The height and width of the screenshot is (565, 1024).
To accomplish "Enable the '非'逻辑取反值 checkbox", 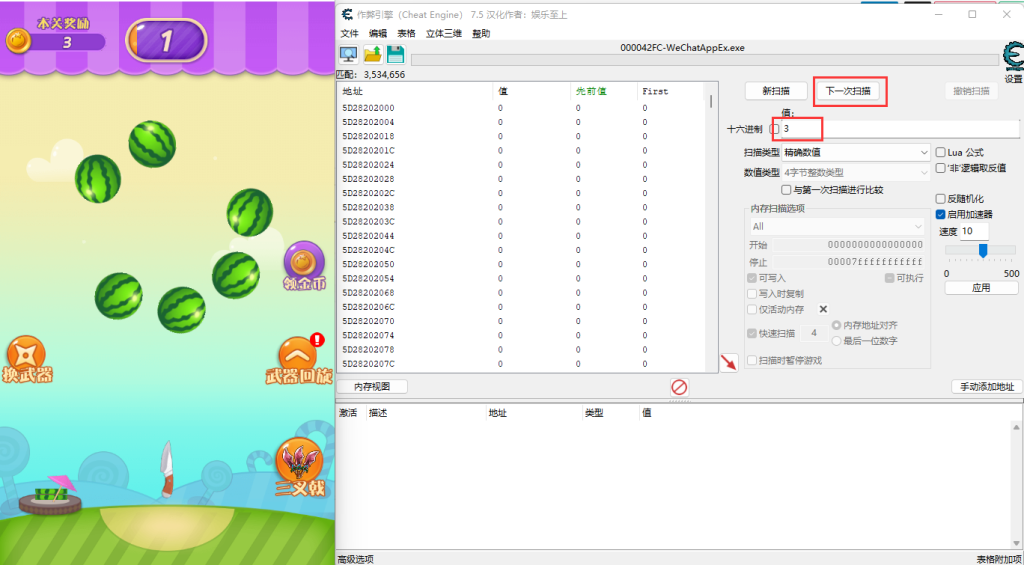I will coord(940,168).
